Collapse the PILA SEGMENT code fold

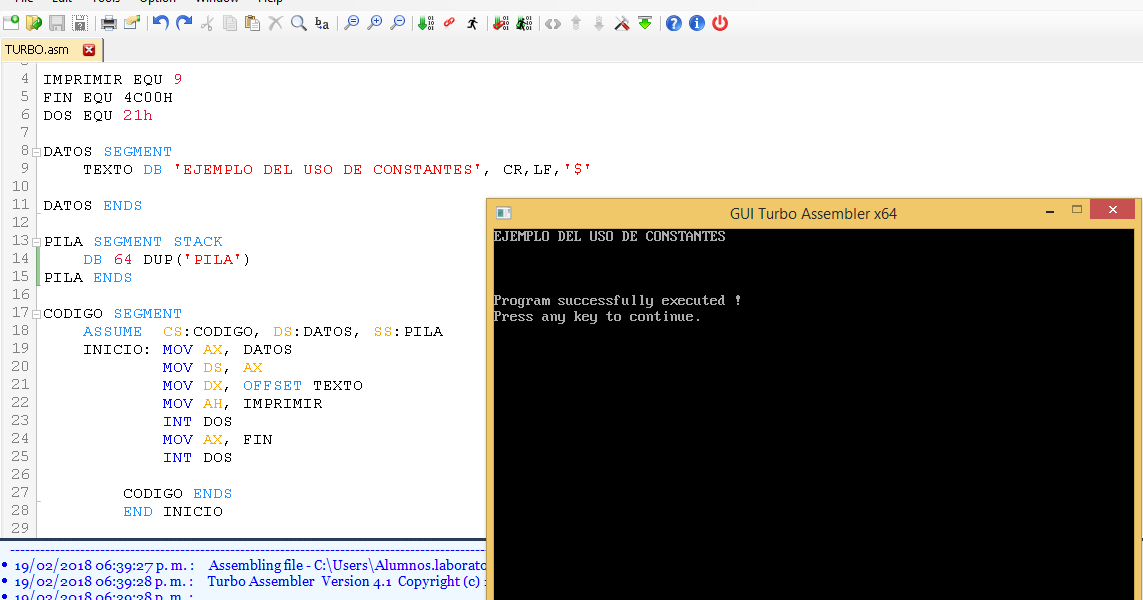tap(34, 241)
